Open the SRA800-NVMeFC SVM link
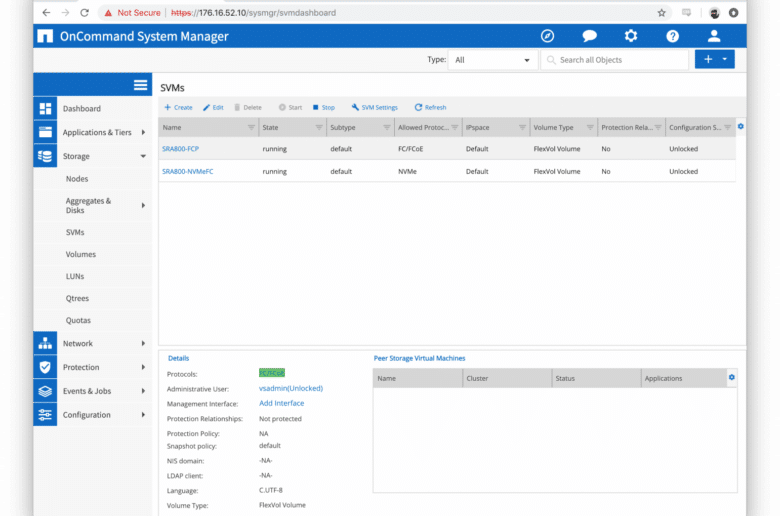 (x=188, y=171)
